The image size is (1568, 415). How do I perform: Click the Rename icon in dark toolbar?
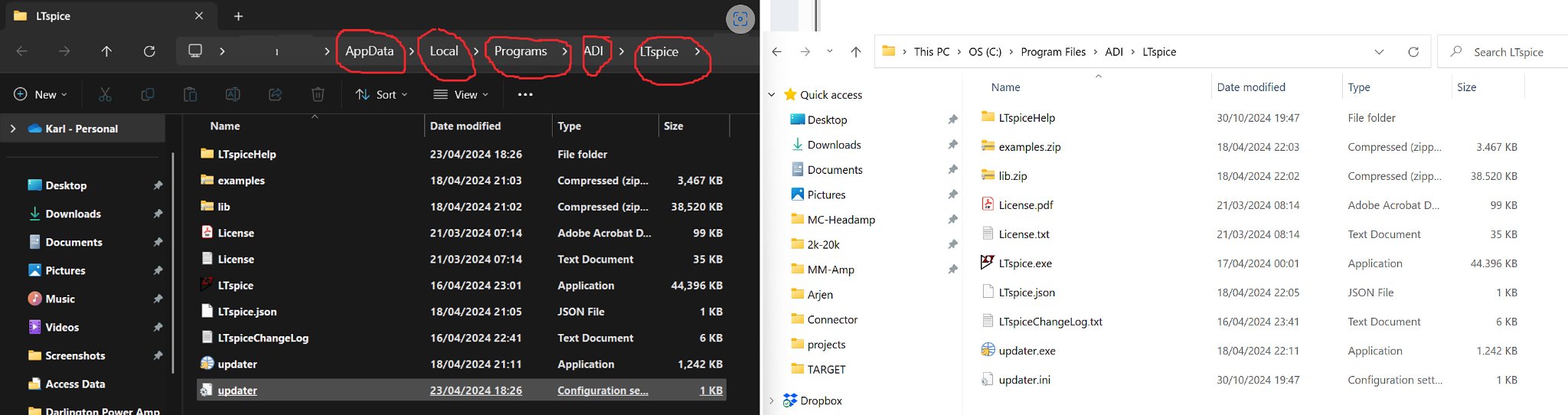pos(233,94)
